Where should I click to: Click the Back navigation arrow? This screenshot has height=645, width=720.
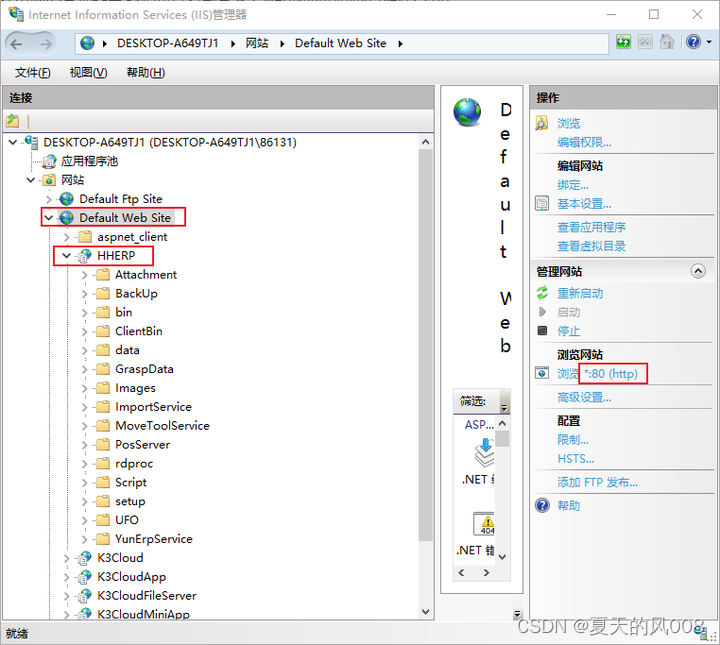(x=17, y=44)
